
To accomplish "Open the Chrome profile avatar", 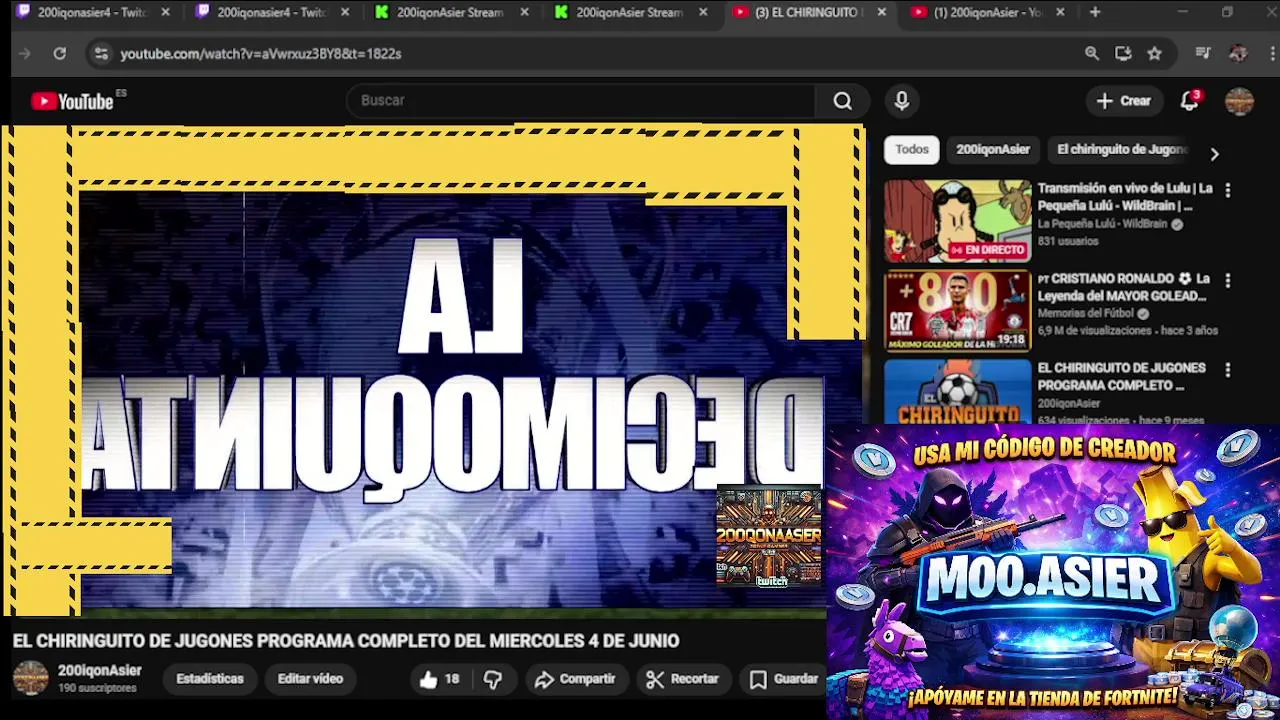I will pyautogui.click(x=1238, y=54).
